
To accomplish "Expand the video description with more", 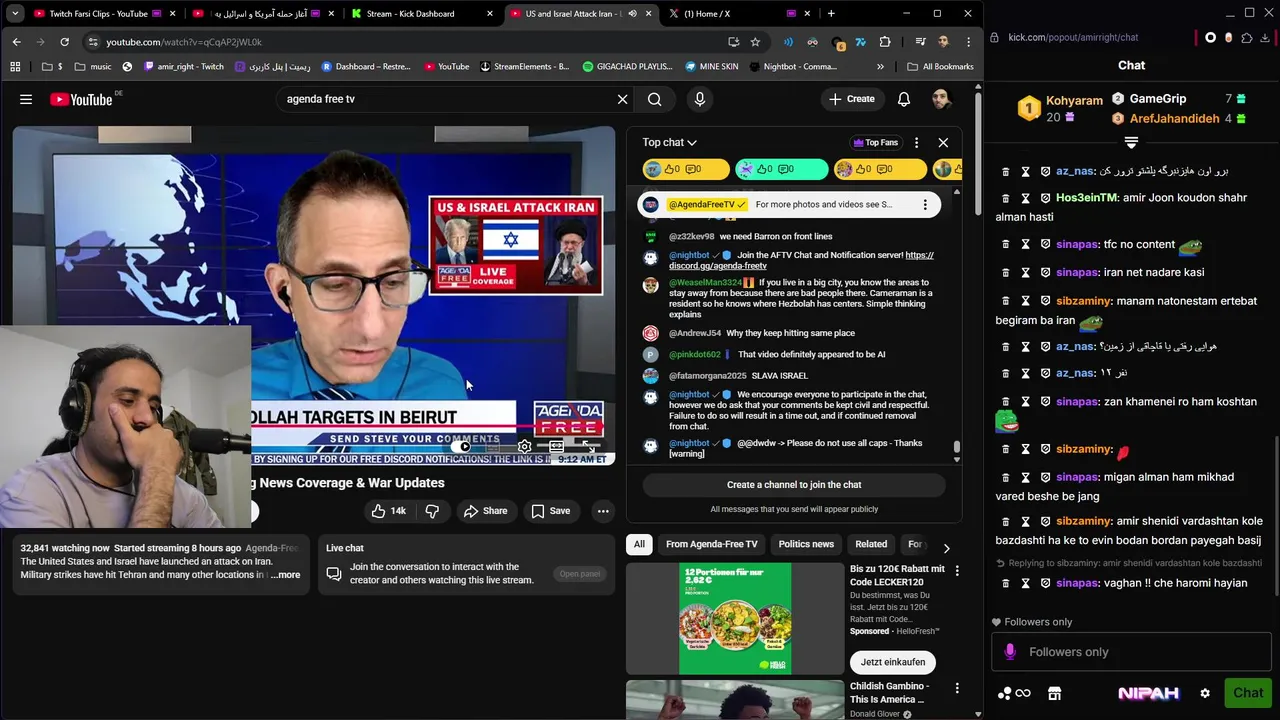I will click(x=286, y=575).
